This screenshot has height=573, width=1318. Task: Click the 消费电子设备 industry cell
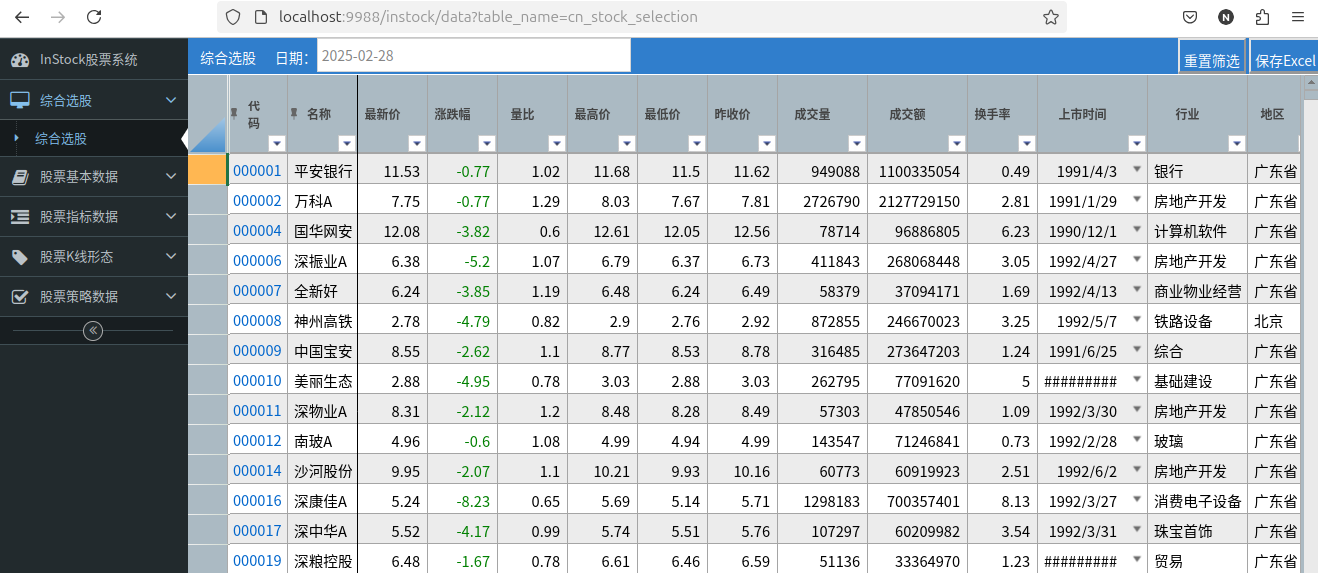(x=1197, y=501)
